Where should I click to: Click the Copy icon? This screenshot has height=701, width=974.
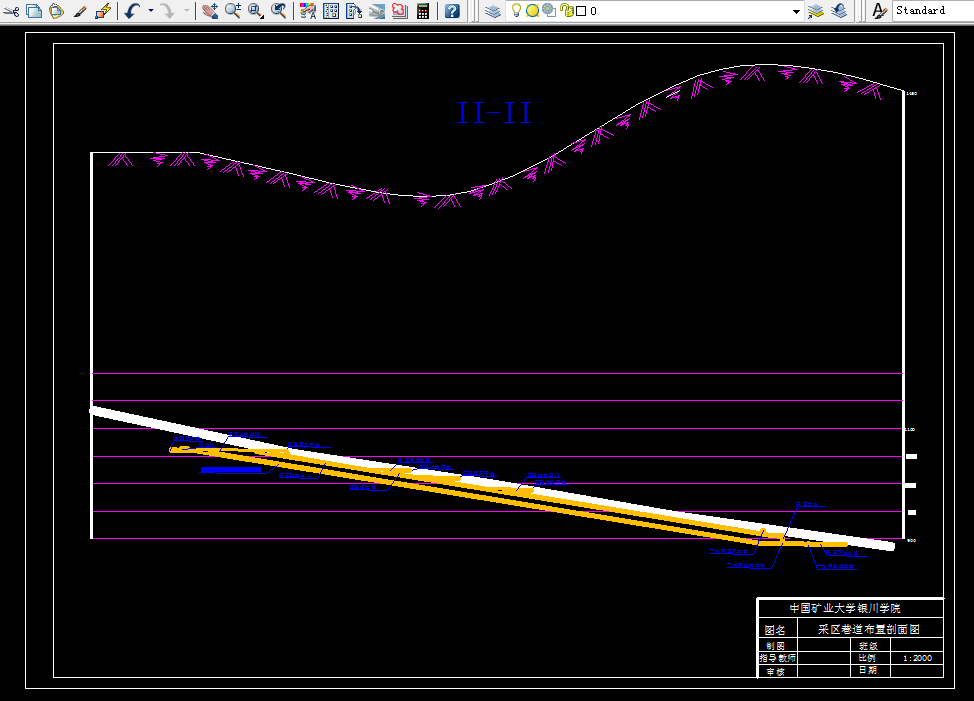pos(34,11)
